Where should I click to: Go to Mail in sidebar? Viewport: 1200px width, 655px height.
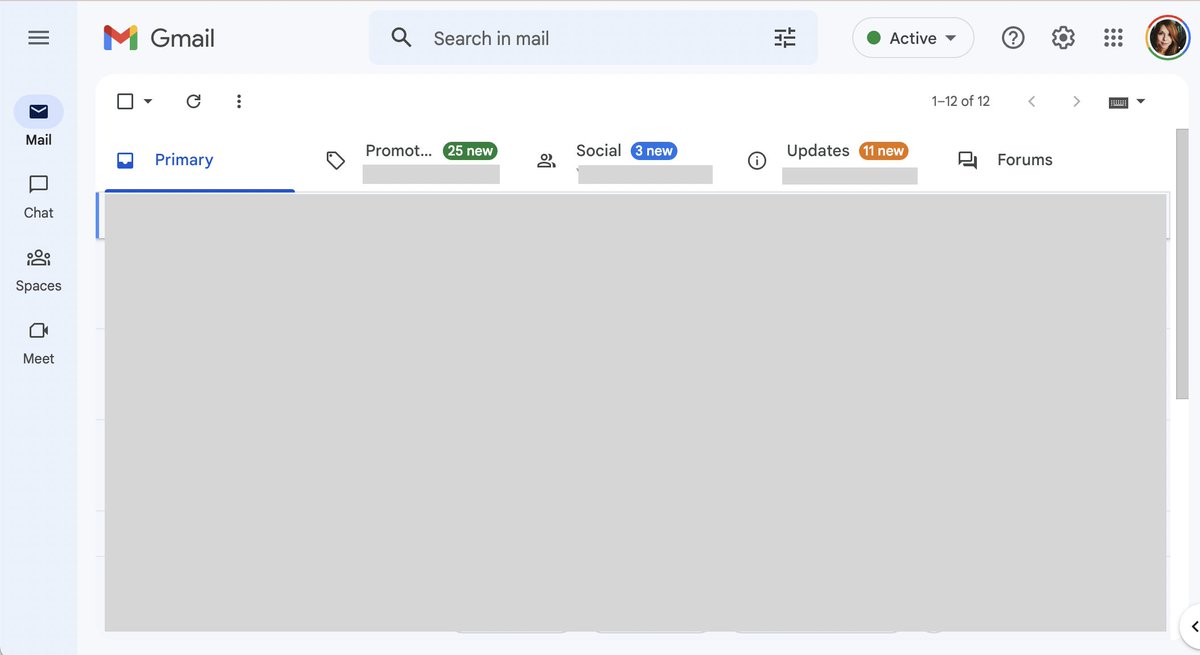(x=38, y=121)
